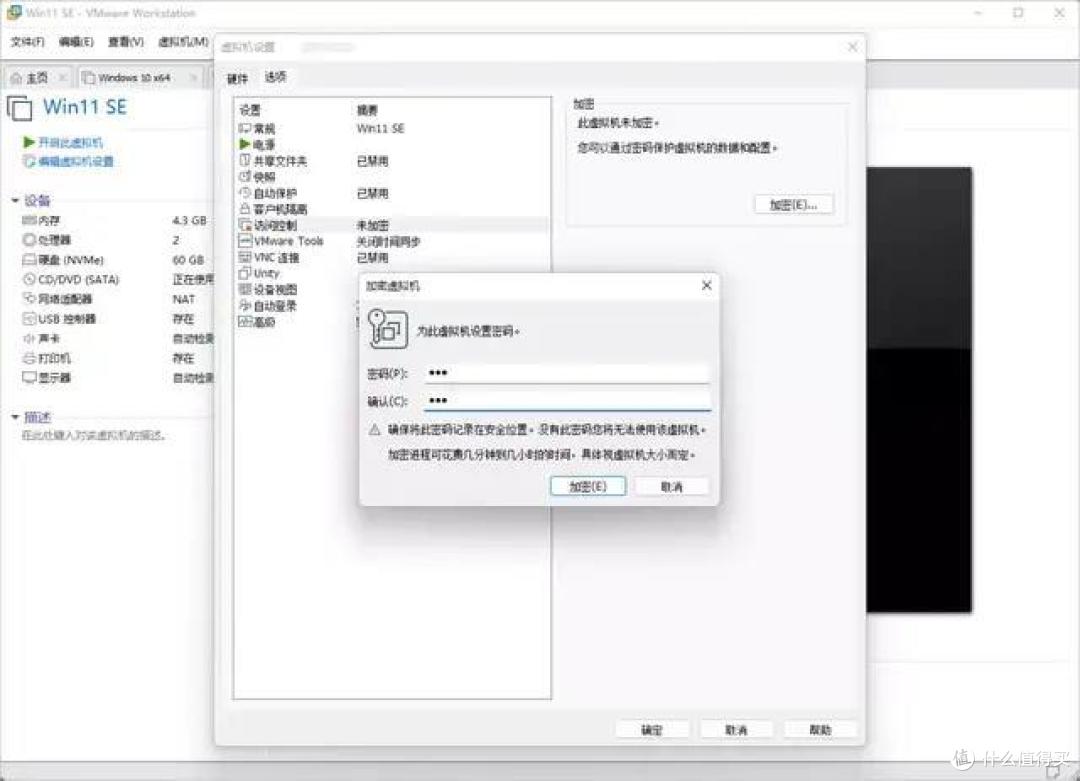The width and height of the screenshot is (1080, 781).
Task: Close the 加密虚拟机 dialog with X
Action: click(706, 285)
